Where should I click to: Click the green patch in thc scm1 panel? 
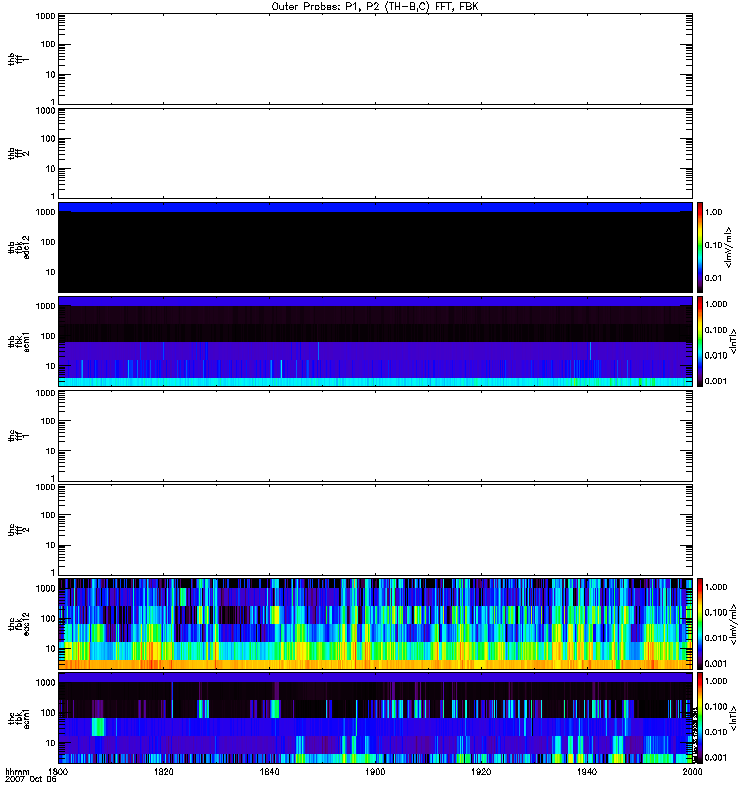[98, 726]
